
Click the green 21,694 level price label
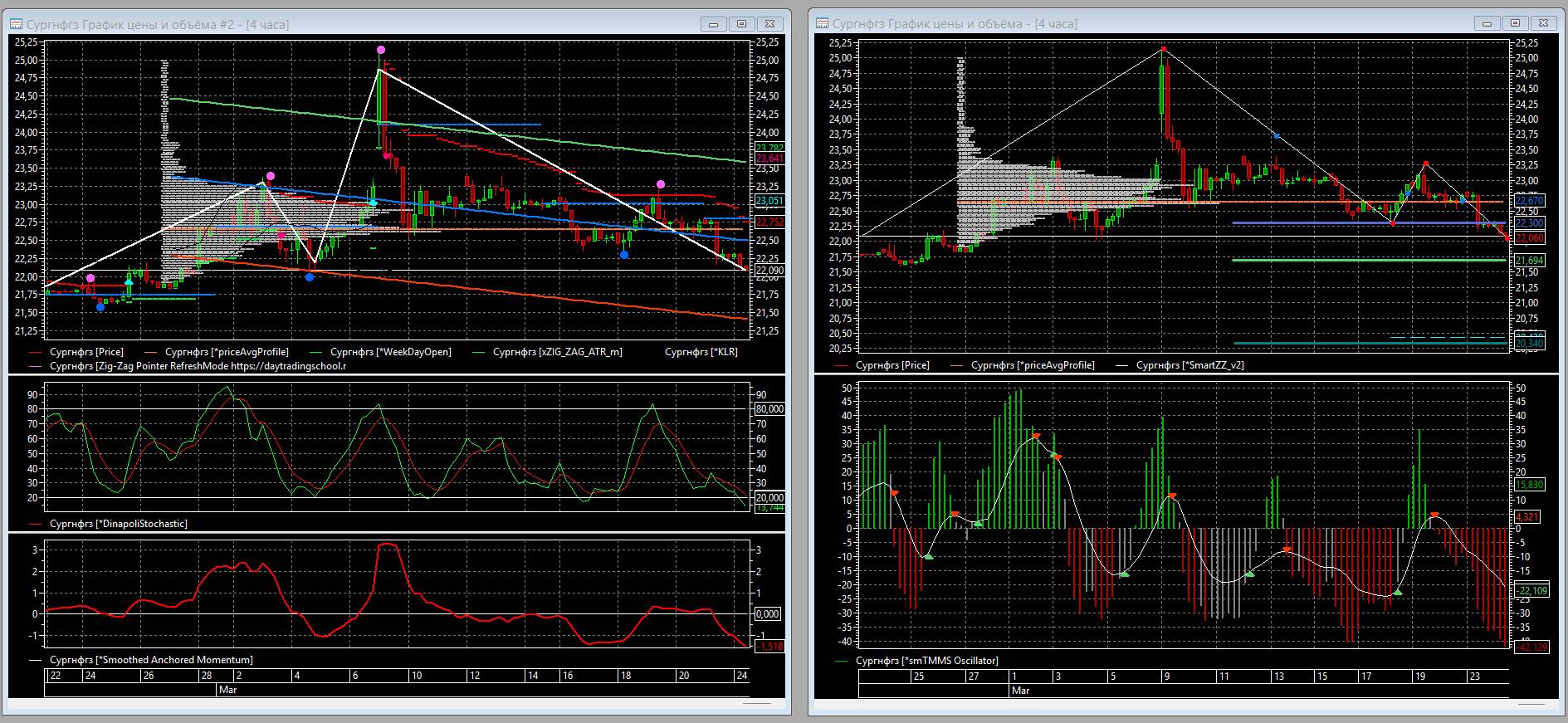[1530, 261]
